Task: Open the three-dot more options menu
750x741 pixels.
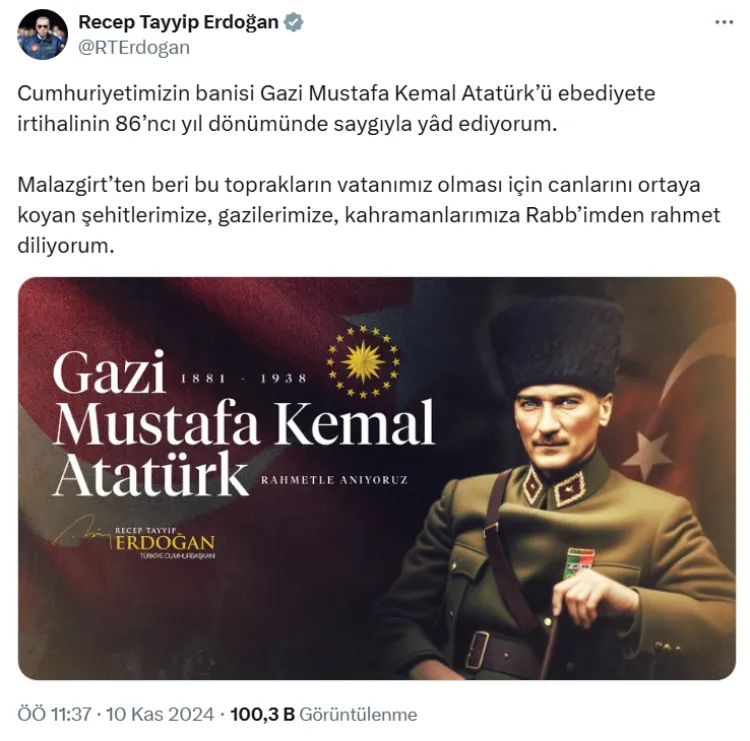Action: point(724,22)
